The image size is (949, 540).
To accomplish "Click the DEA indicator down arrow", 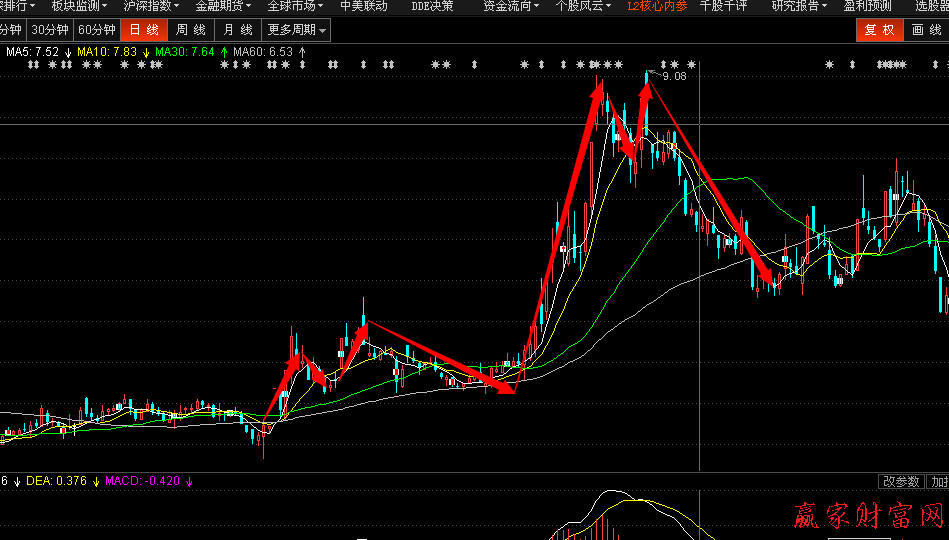I will (x=95, y=481).
